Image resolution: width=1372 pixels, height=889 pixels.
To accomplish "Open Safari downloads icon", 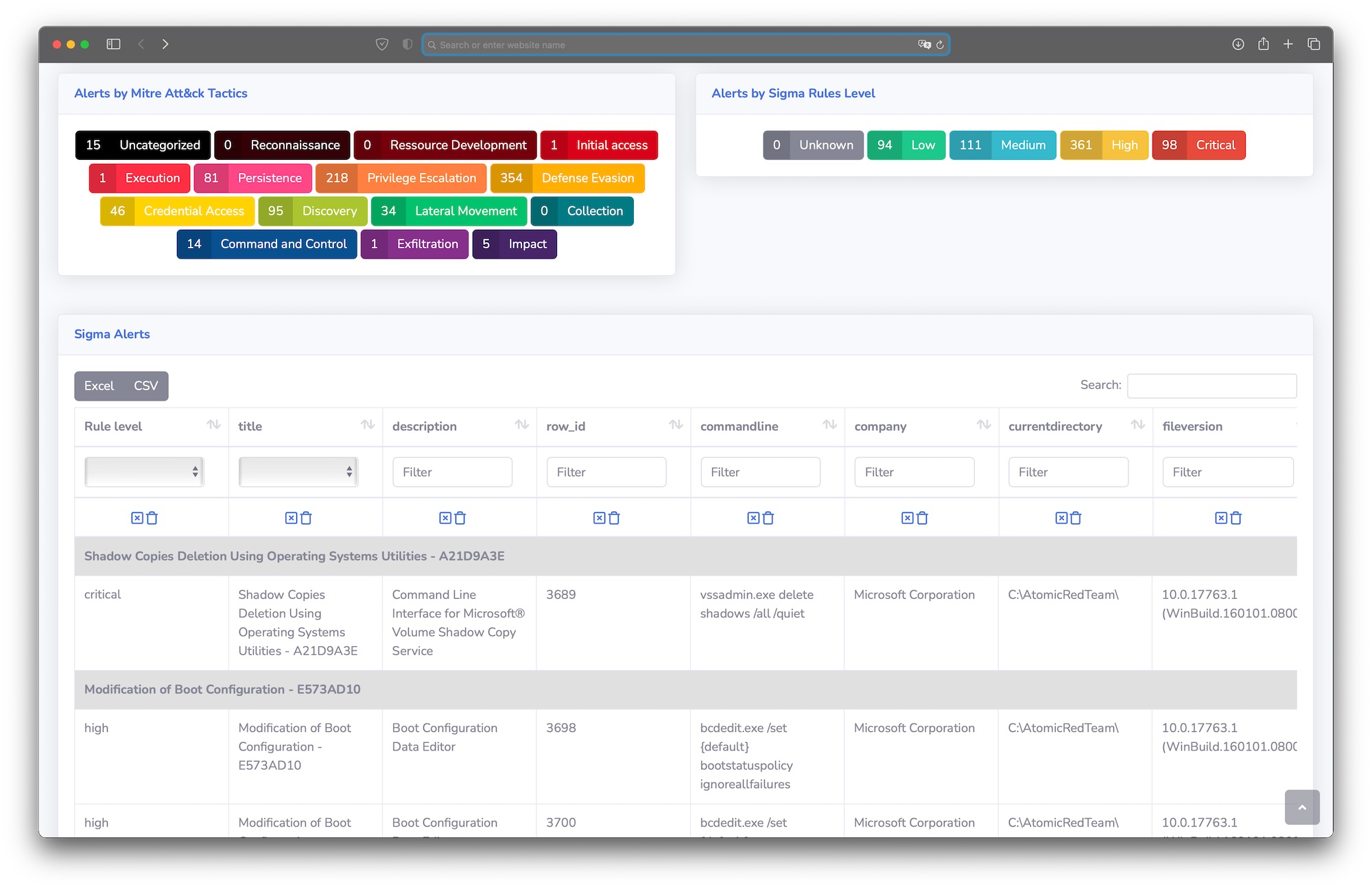I will click(x=1238, y=44).
